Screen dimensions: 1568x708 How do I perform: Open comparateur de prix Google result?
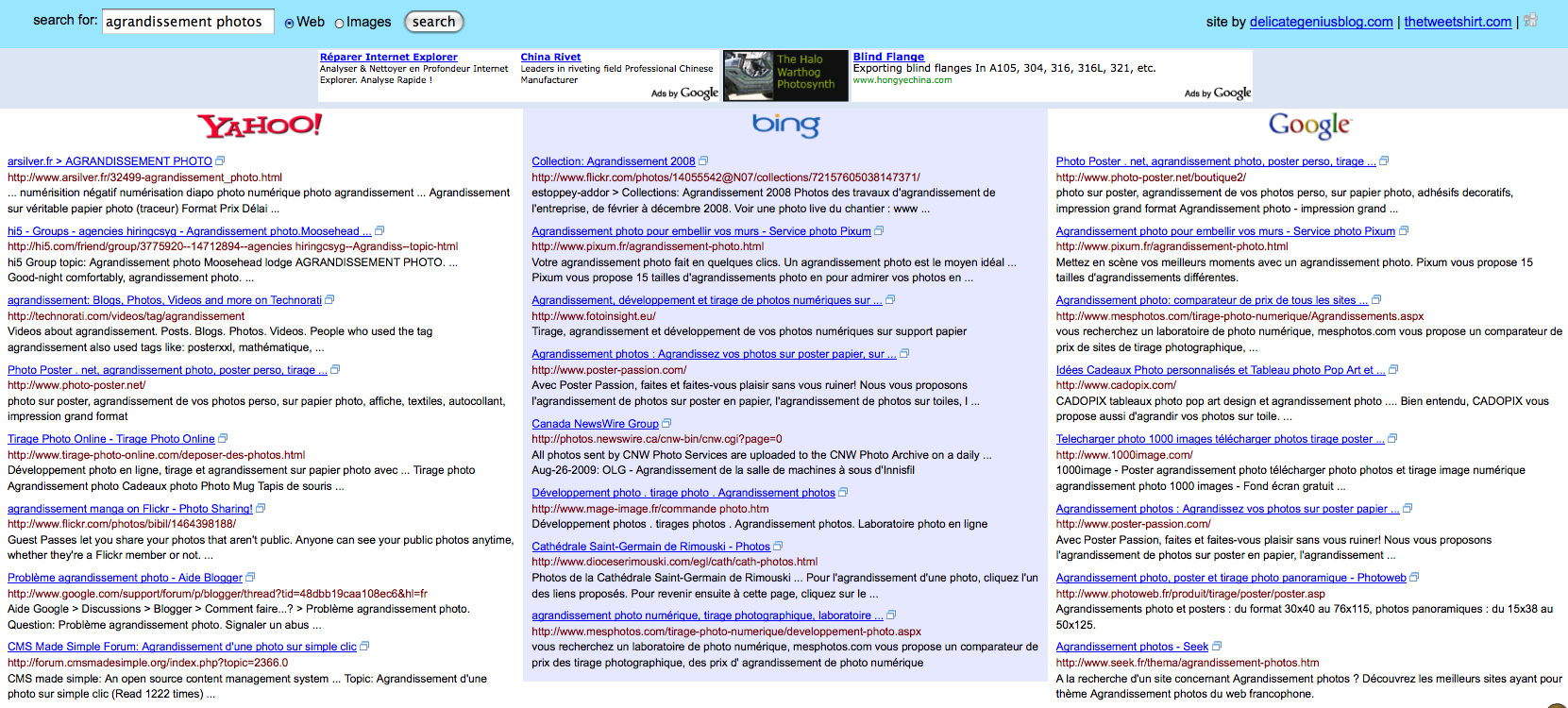point(1212,300)
